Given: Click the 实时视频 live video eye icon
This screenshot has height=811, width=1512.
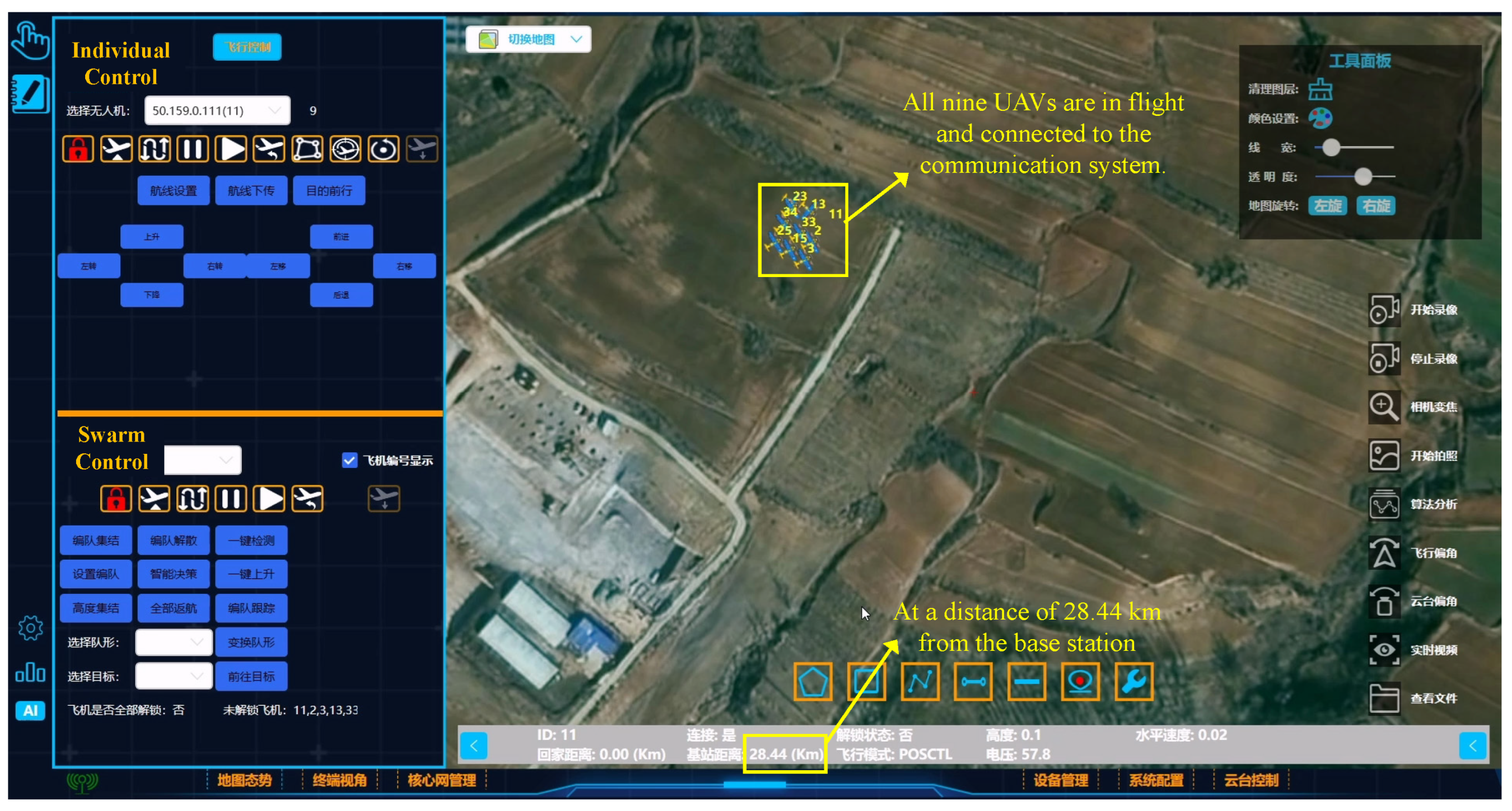Looking at the screenshot, I should click(x=1384, y=650).
